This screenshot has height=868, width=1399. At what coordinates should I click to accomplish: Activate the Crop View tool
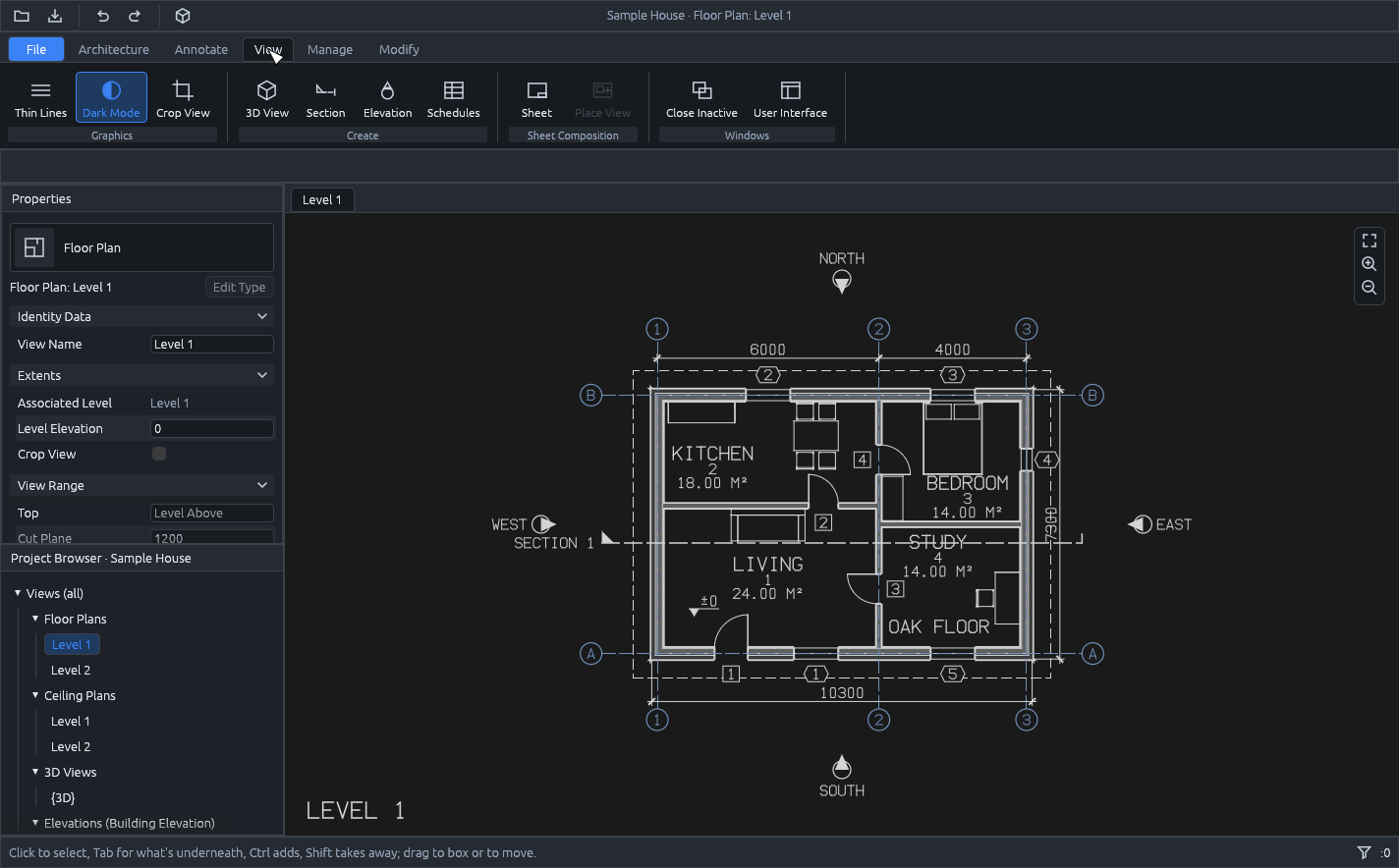(x=183, y=98)
